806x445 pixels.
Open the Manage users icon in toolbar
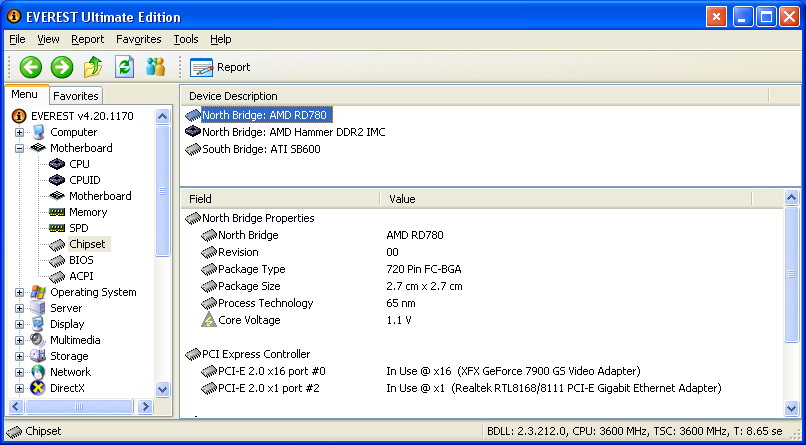155,67
